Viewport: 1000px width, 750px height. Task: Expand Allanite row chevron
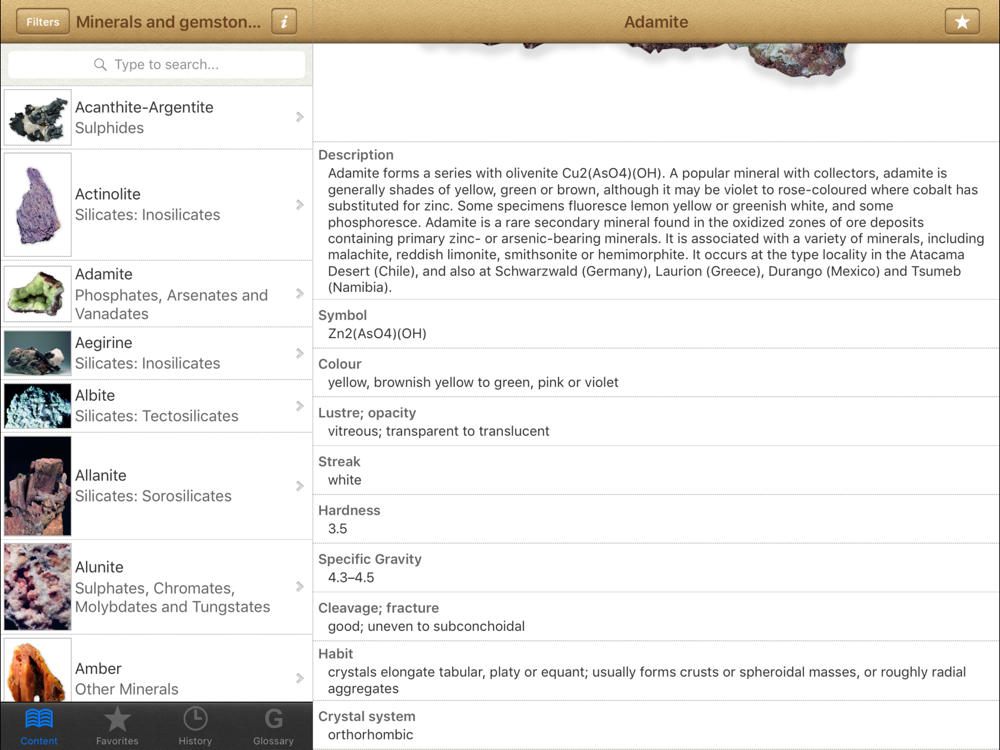coord(300,486)
